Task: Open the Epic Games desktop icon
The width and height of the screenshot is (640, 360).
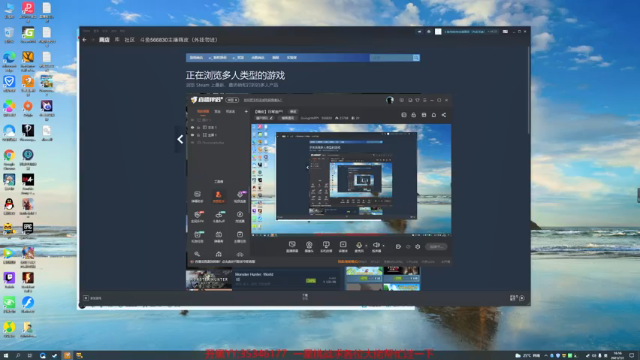Action: pos(28,230)
